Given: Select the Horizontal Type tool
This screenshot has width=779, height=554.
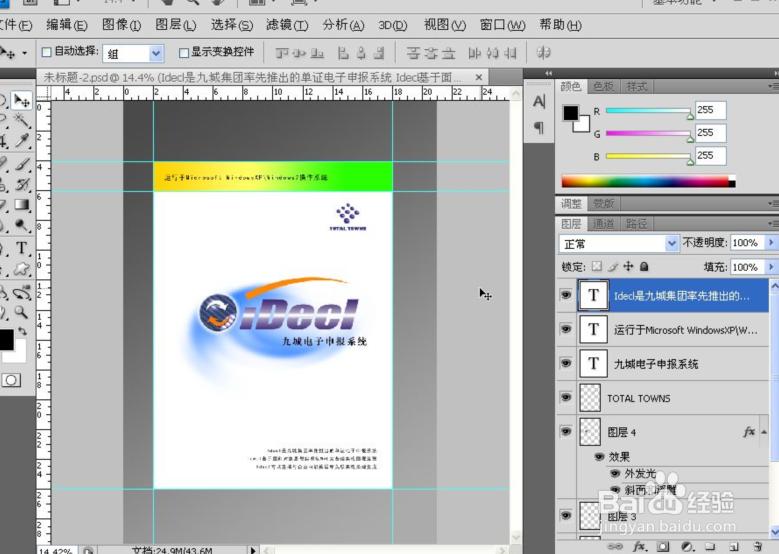Looking at the screenshot, I should (x=21, y=248).
